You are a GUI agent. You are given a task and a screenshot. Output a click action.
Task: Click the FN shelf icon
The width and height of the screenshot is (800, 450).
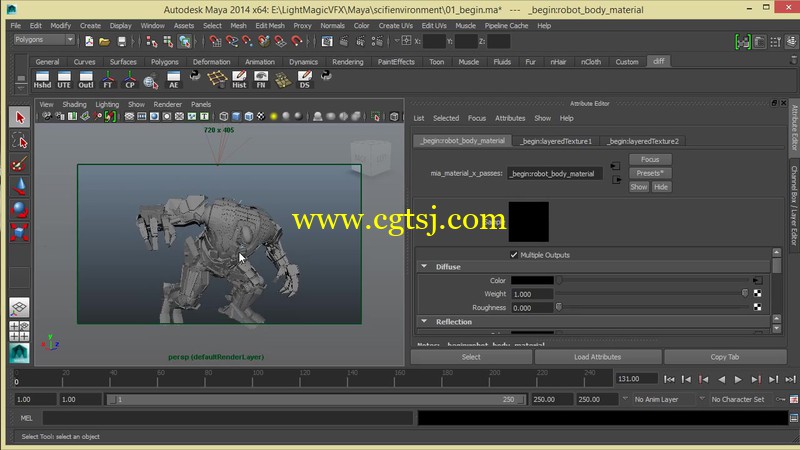[x=261, y=80]
